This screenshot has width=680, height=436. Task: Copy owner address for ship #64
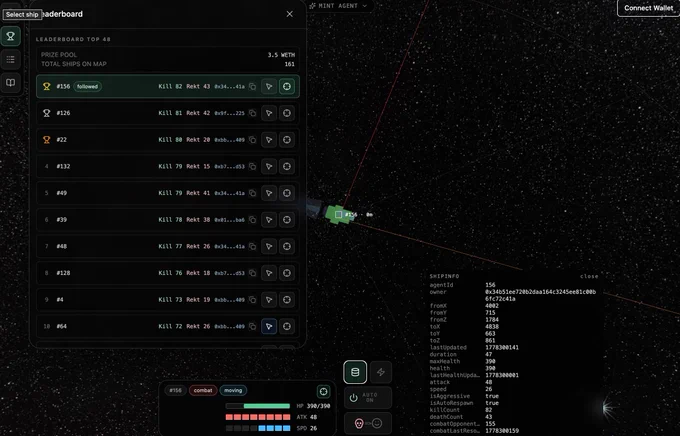point(252,326)
